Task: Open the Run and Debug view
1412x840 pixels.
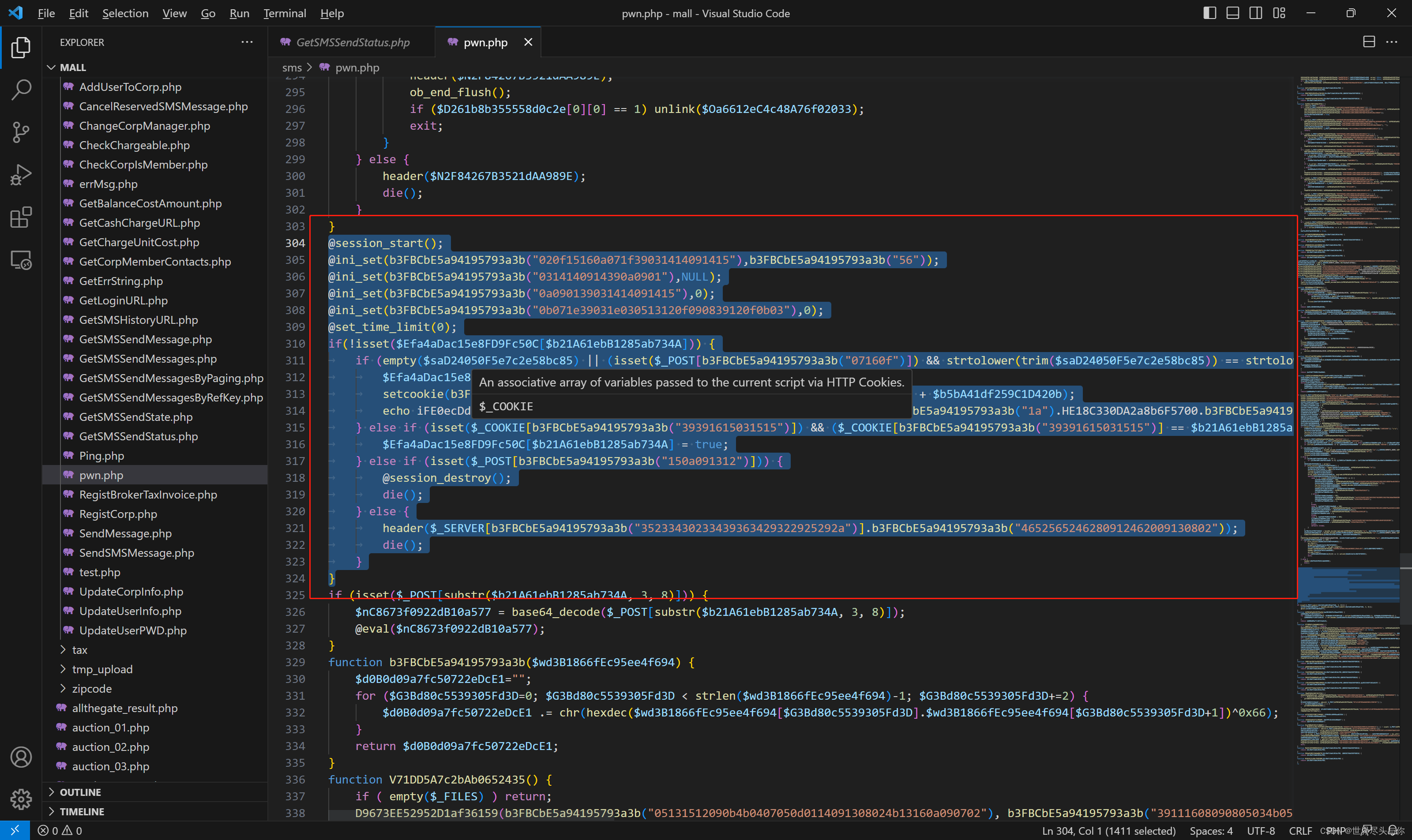Action: 21,174
